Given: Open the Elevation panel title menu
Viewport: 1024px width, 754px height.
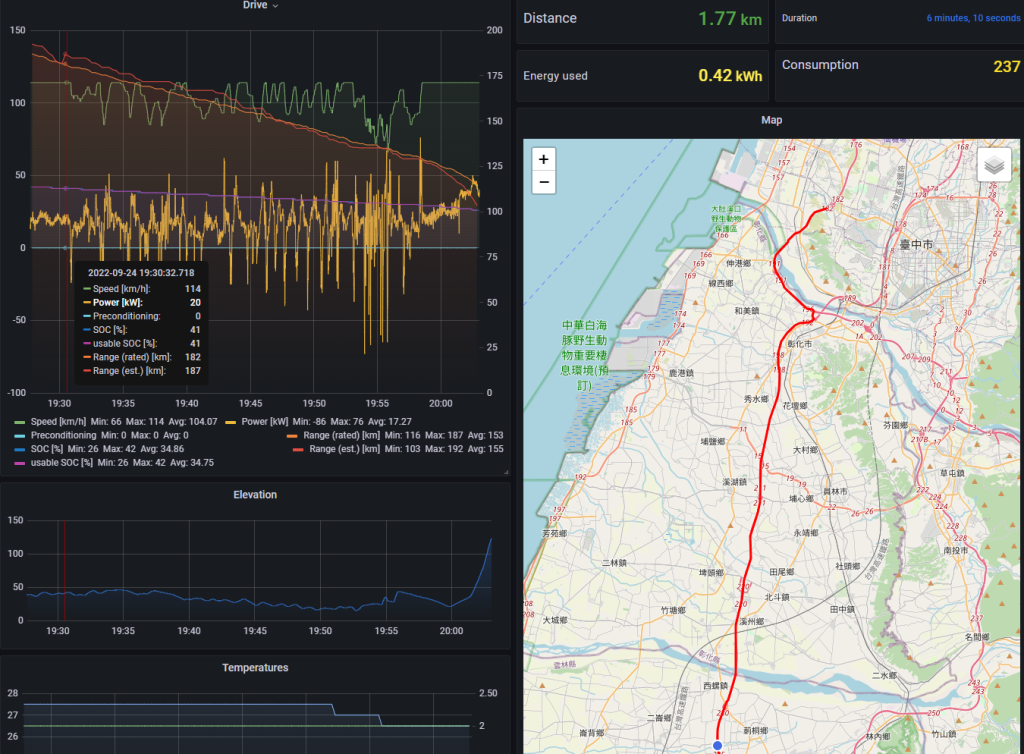Looking at the screenshot, I should tap(255, 495).
